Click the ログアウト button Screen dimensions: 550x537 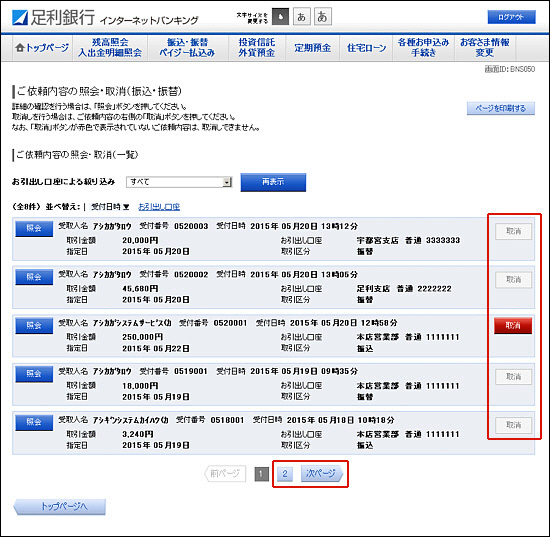pyautogui.click(x=511, y=17)
